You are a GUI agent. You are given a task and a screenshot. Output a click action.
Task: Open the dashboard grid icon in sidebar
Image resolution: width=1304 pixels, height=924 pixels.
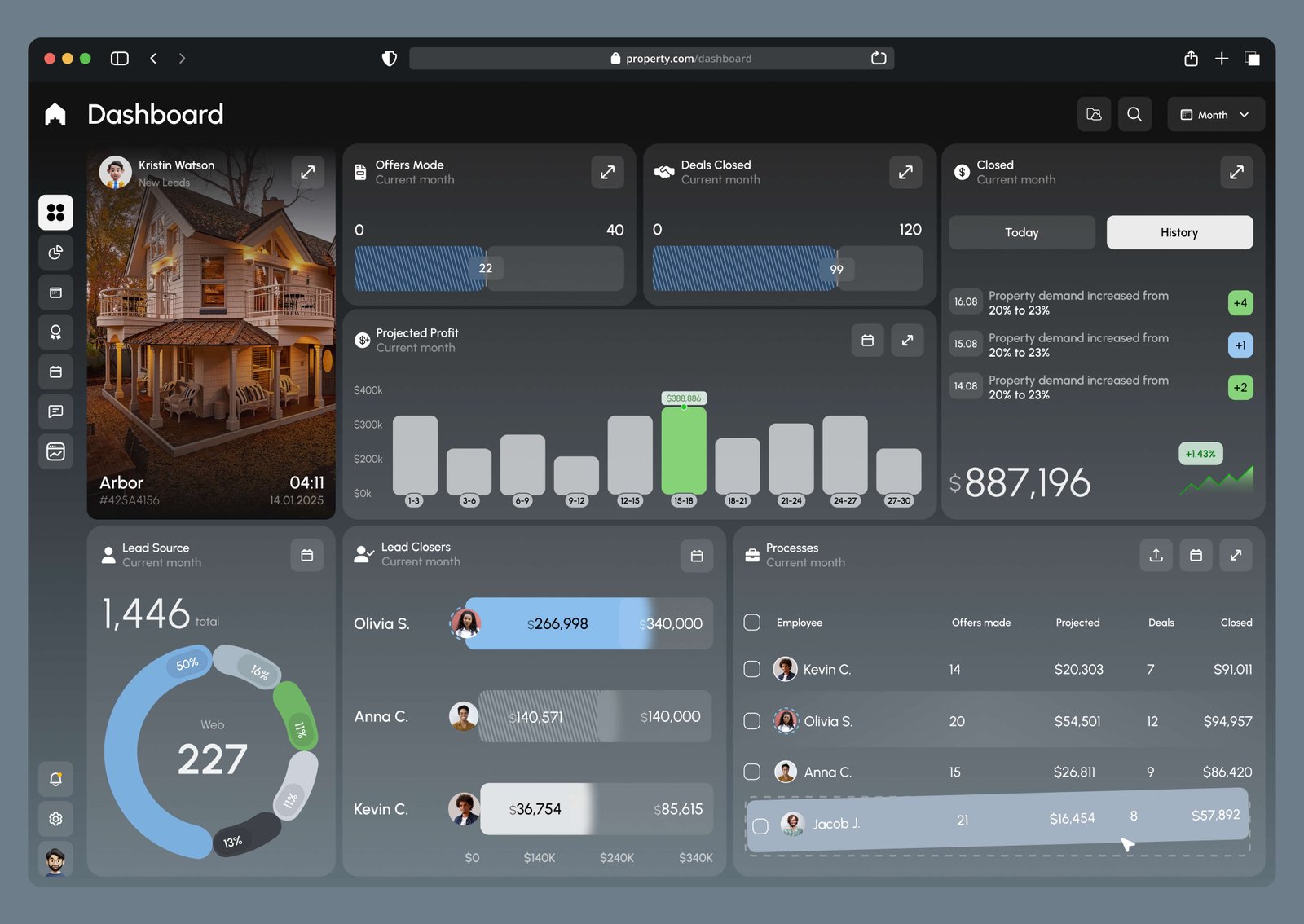(x=55, y=213)
